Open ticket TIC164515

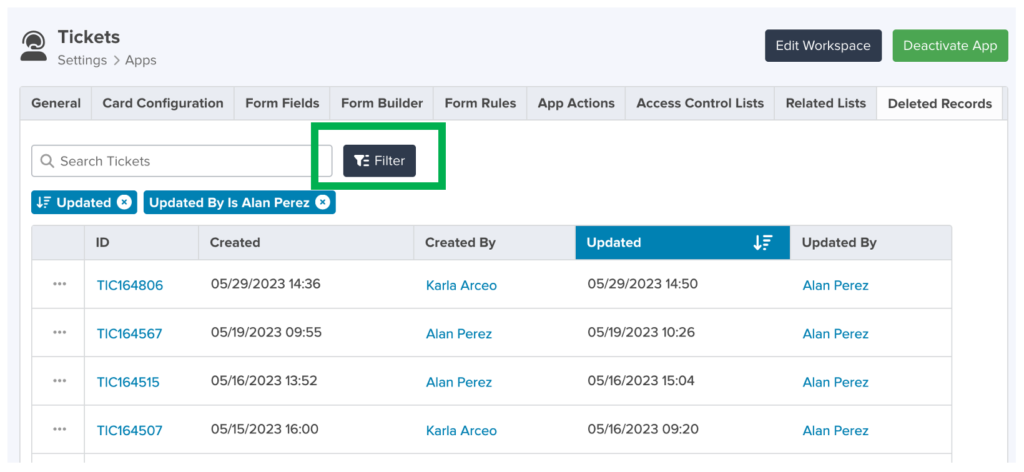[x=128, y=382]
